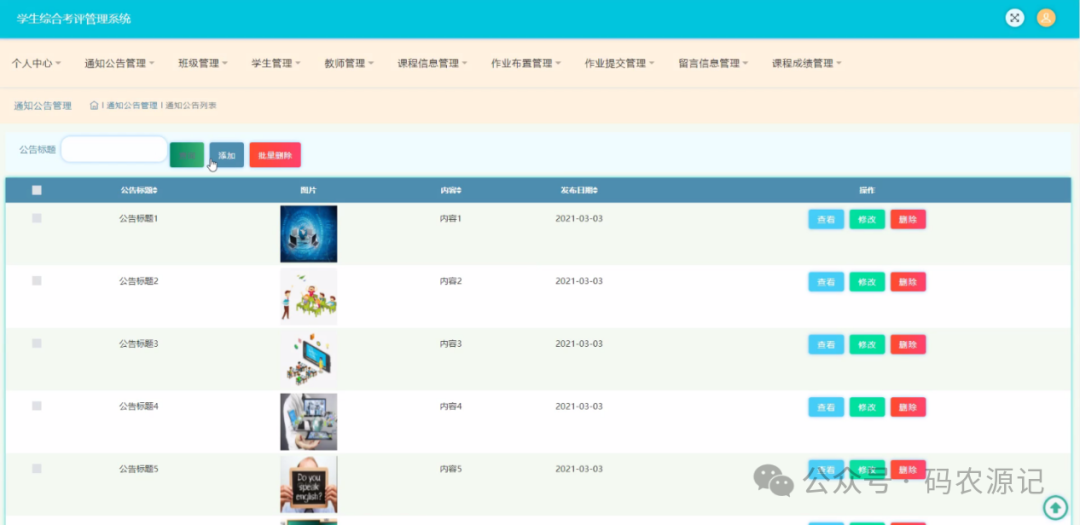Focus the 公告标题 search input field

pos(114,149)
